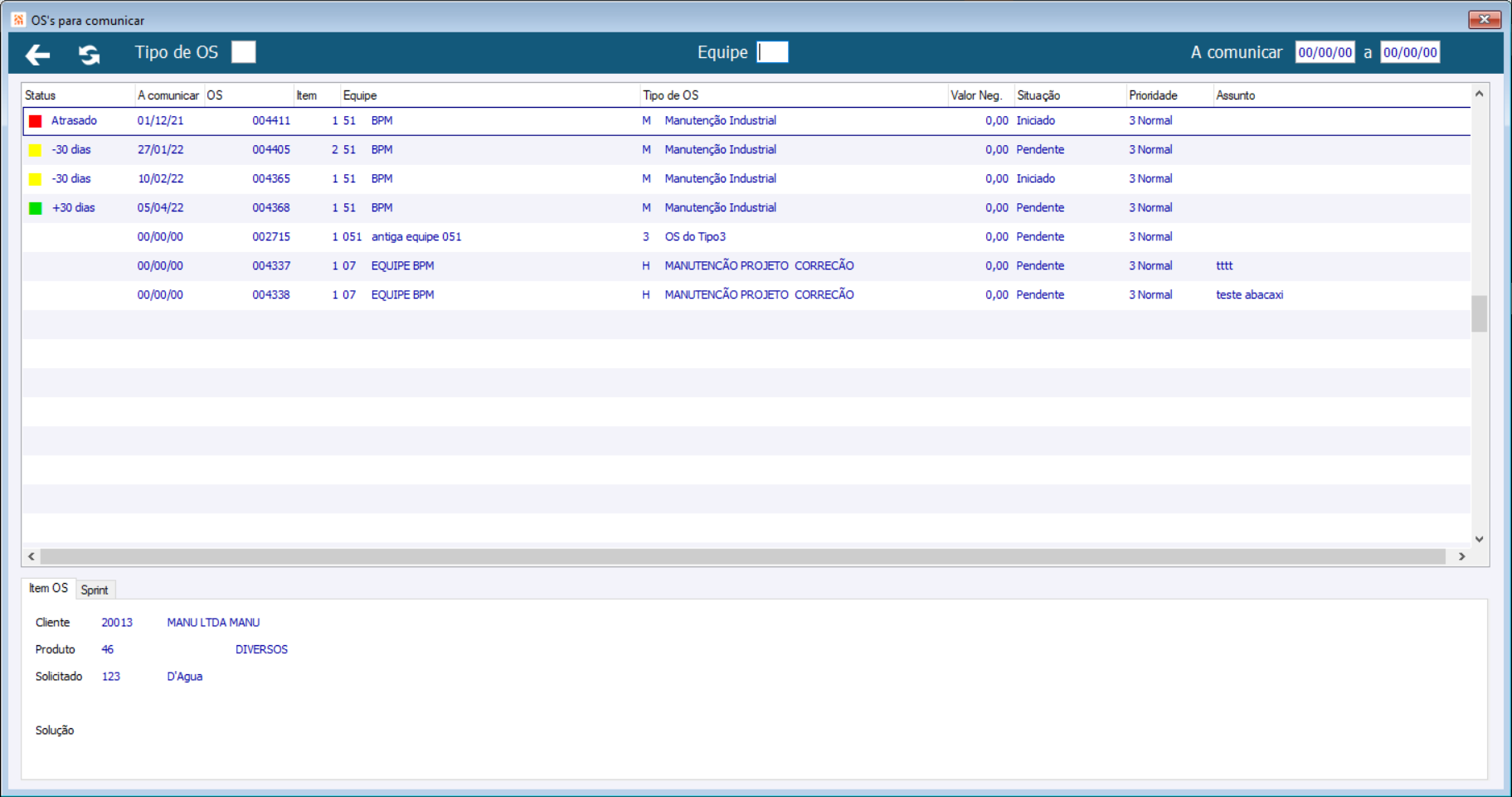Click OS do Tipo3 cell
1512x797 pixels.
point(695,237)
